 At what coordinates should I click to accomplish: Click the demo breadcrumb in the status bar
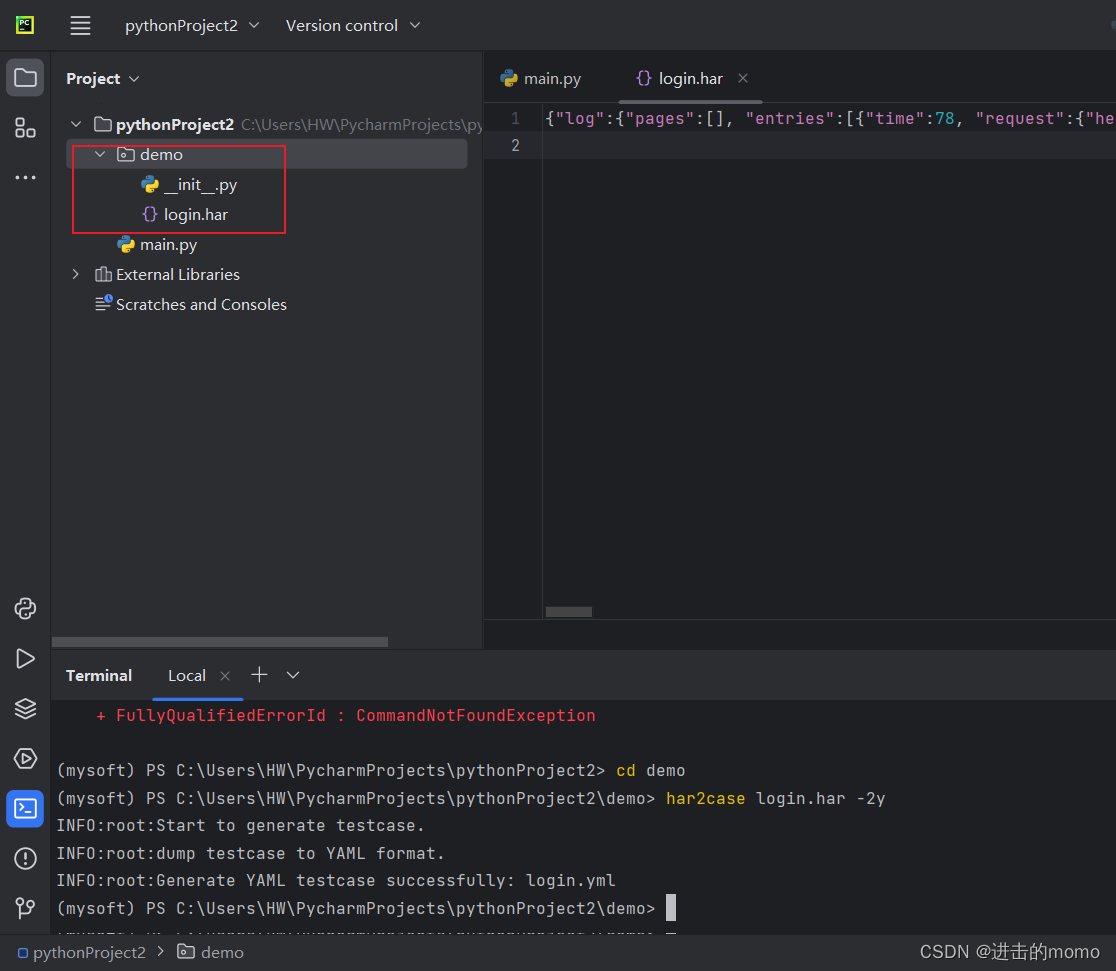(x=221, y=951)
